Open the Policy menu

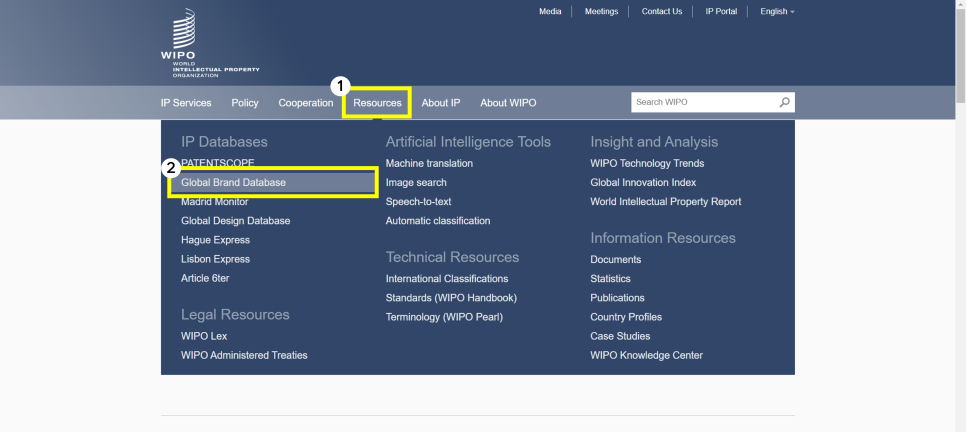coord(245,103)
